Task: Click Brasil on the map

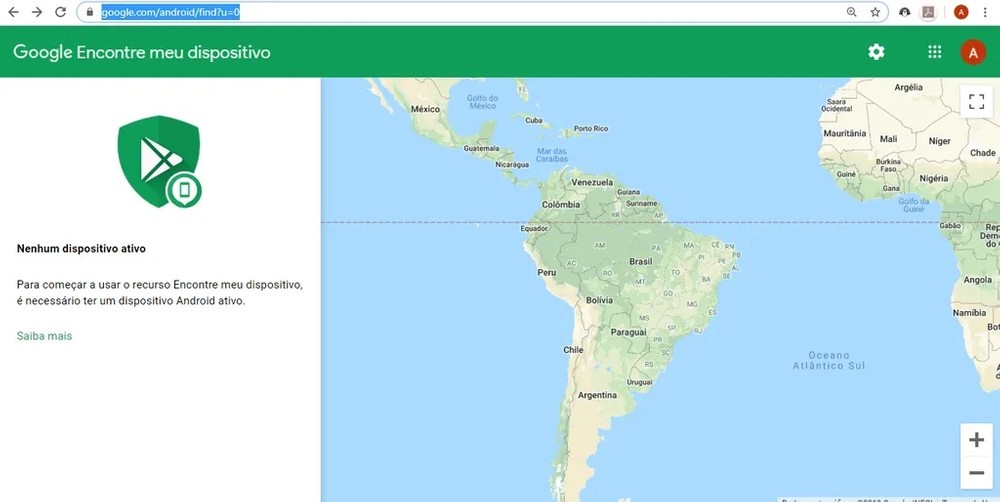Action: click(640, 261)
